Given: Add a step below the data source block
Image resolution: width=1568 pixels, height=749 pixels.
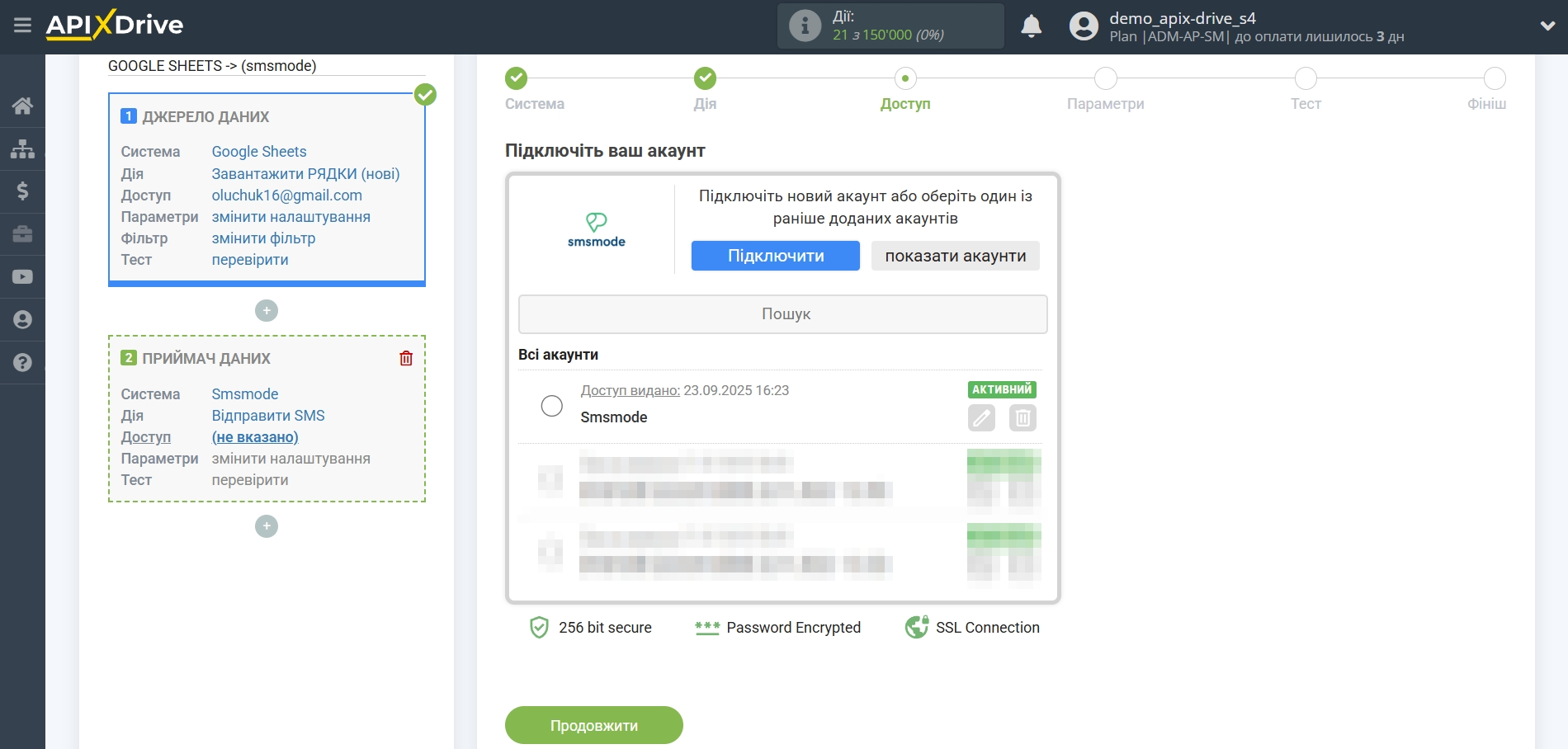Looking at the screenshot, I should click(267, 311).
